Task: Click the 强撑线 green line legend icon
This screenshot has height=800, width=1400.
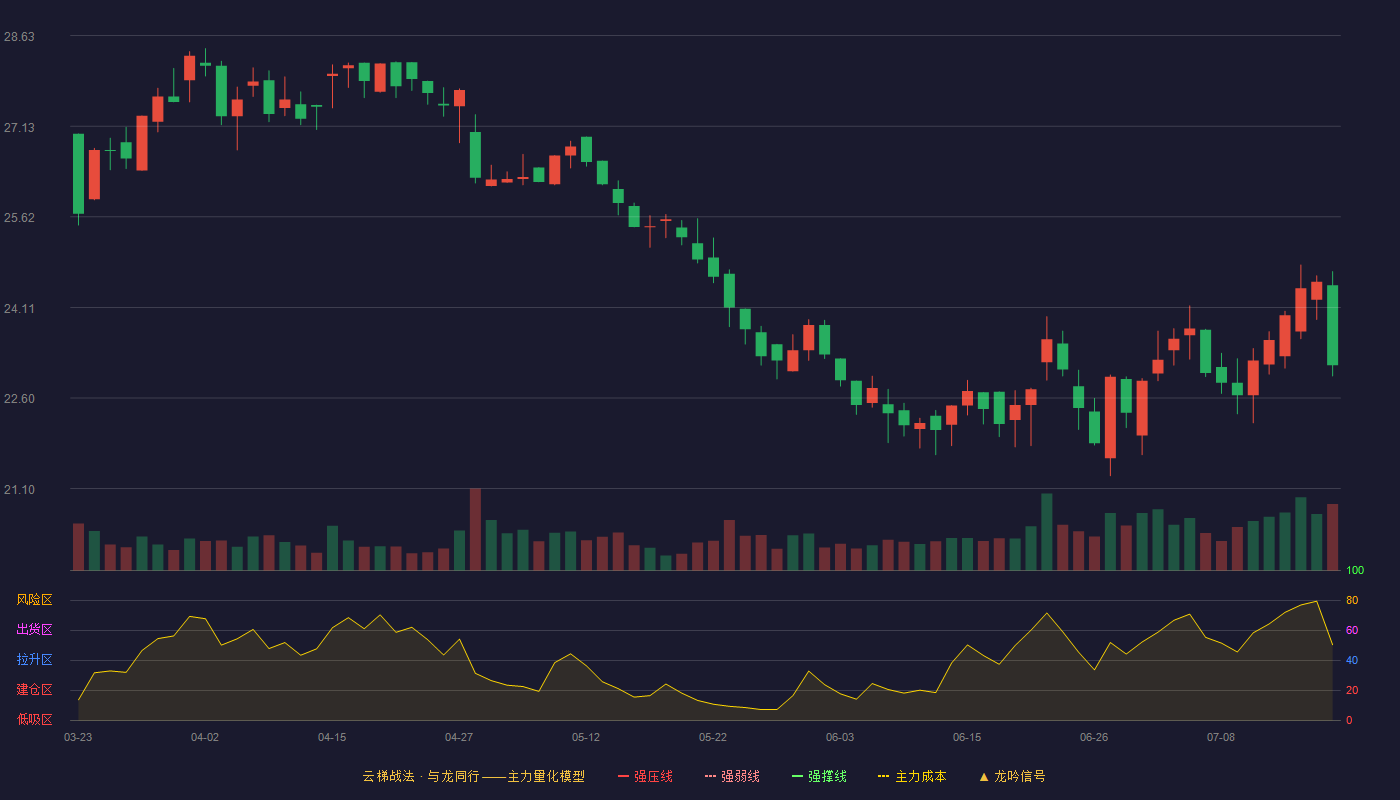Action: pyautogui.click(x=798, y=776)
